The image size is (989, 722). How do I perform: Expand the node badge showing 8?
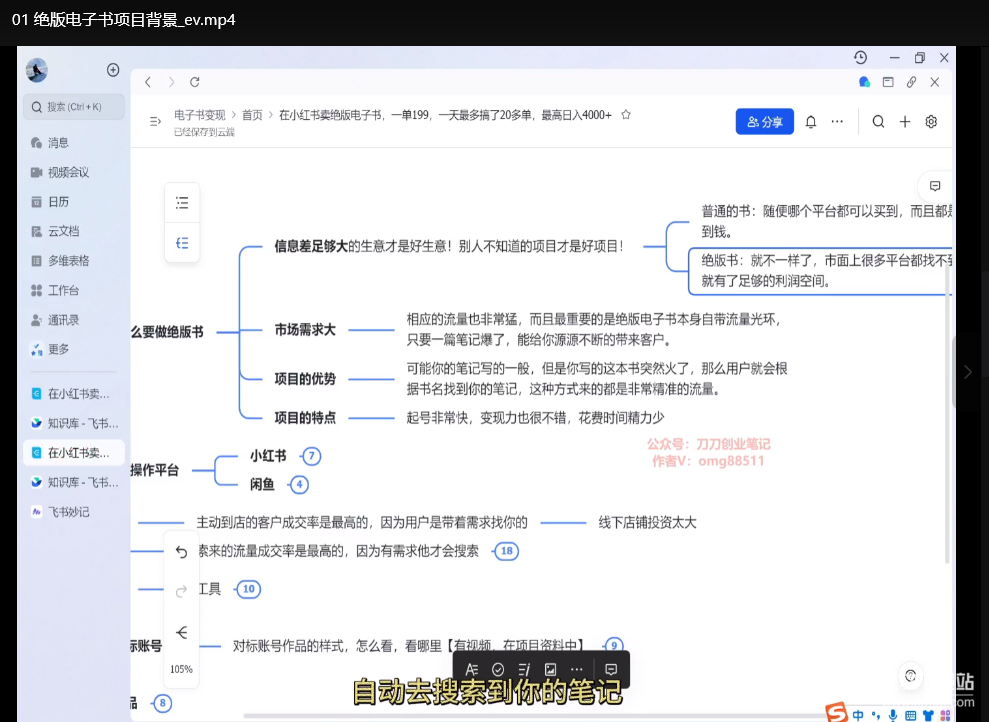163,703
